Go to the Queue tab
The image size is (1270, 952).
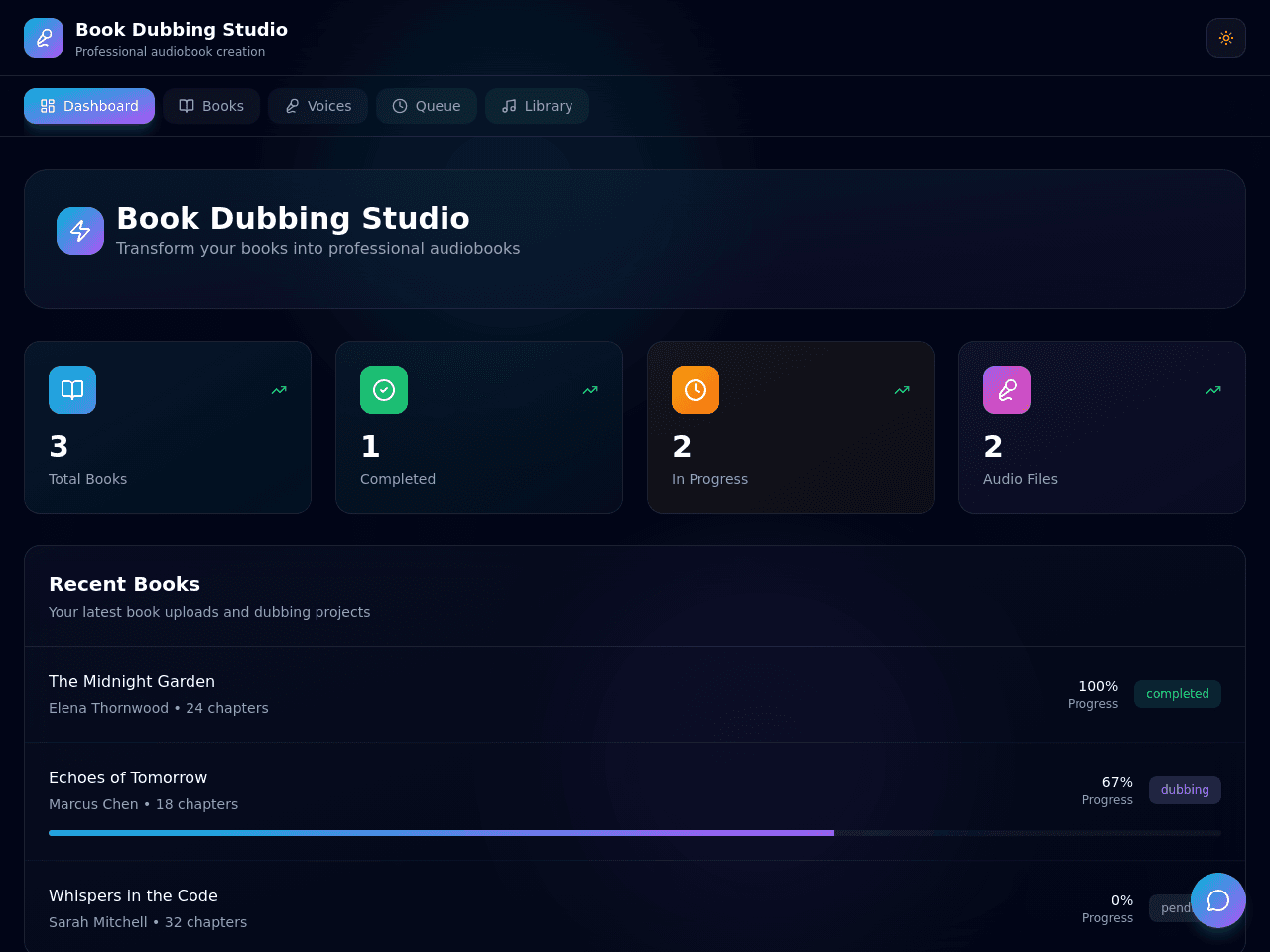(427, 106)
